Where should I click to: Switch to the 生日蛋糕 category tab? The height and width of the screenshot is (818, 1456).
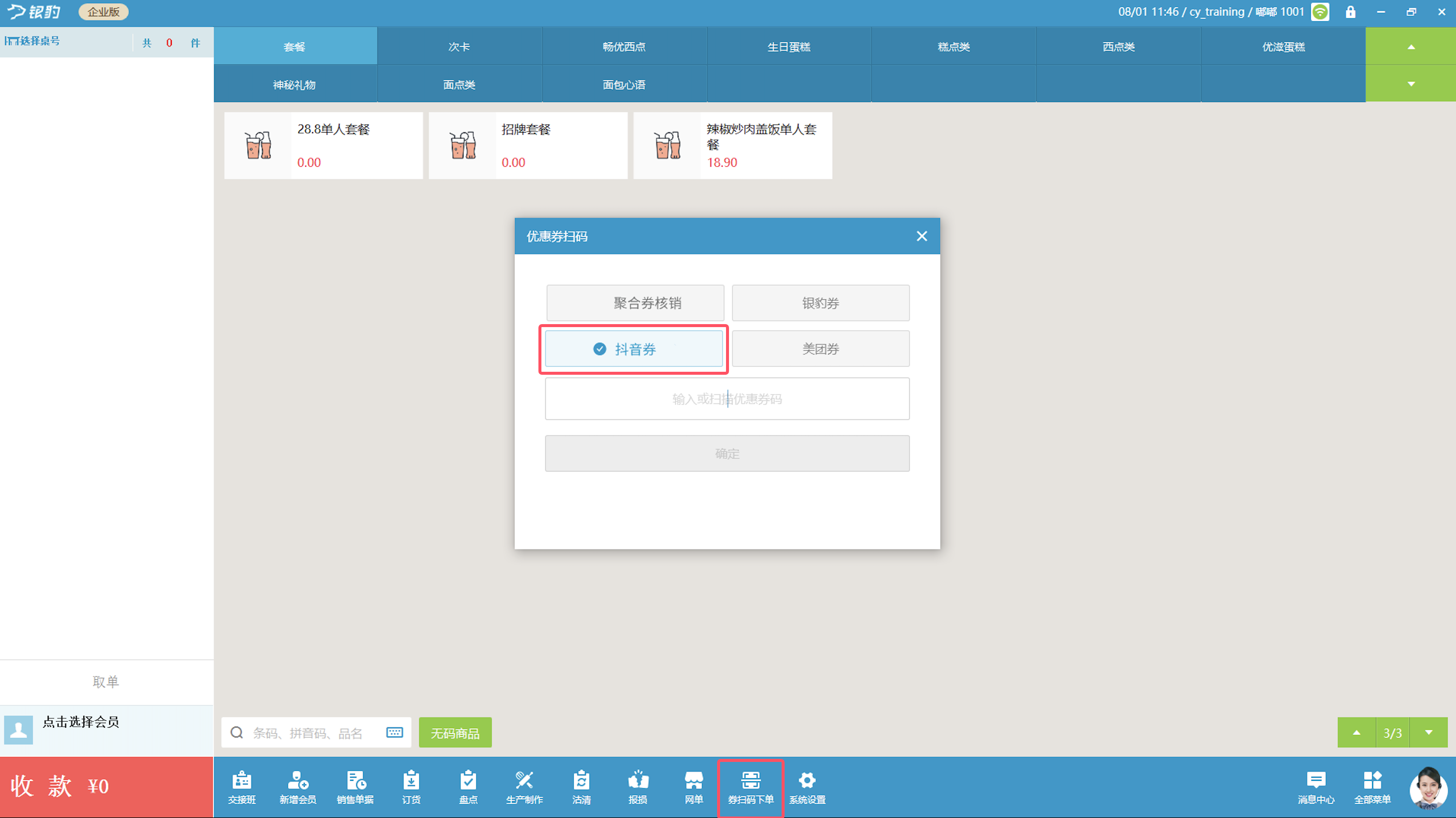tap(789, 46)
